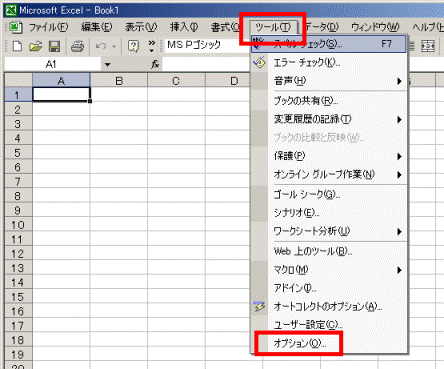
Task: Click the Name Box showing A1
Action: pyautogui.click(x=53, y=64)
